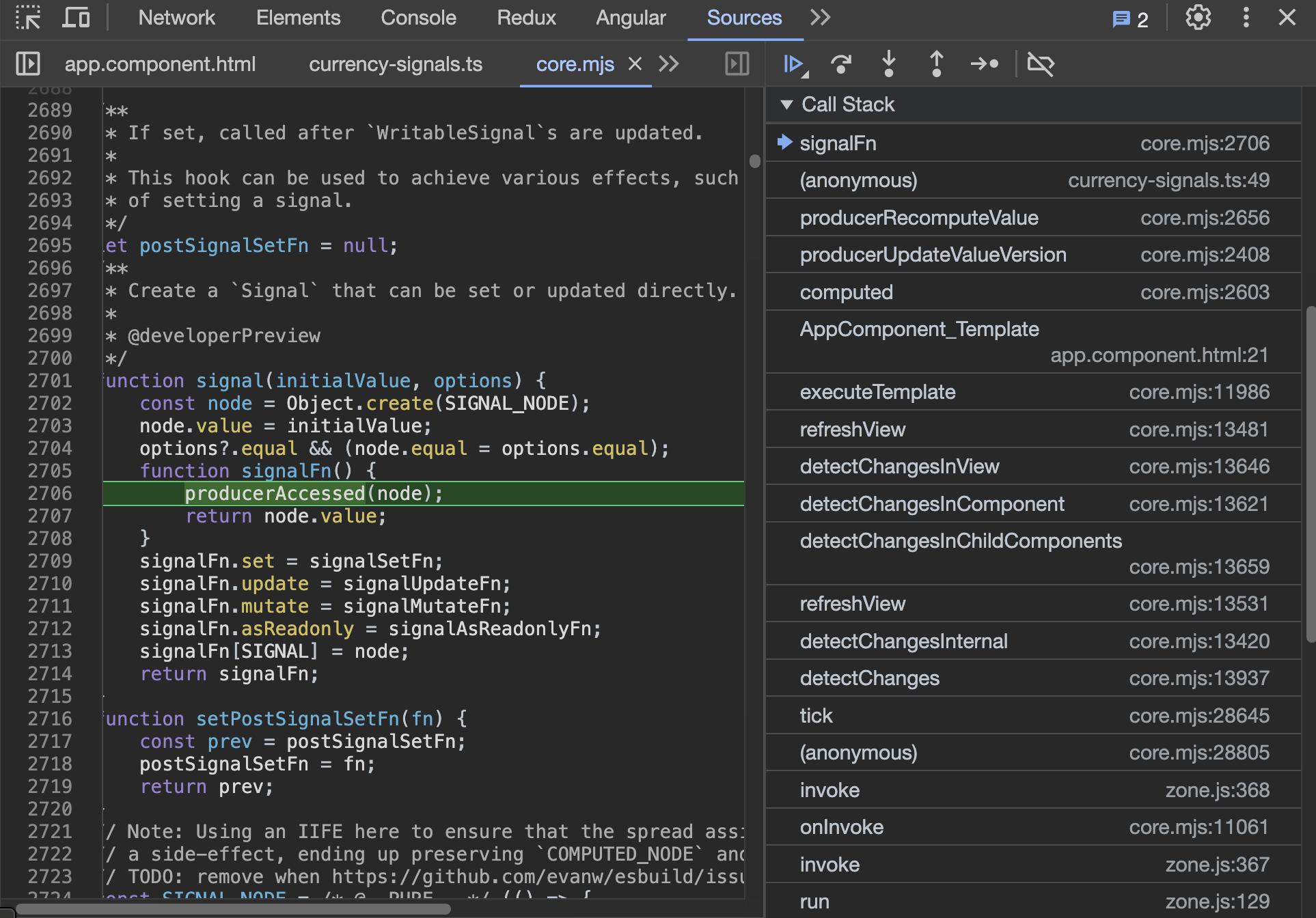This screenshot has height=918, width=1316.
Task: Select producerRecomputeValue call stack frame
Action: coord(918,218)
